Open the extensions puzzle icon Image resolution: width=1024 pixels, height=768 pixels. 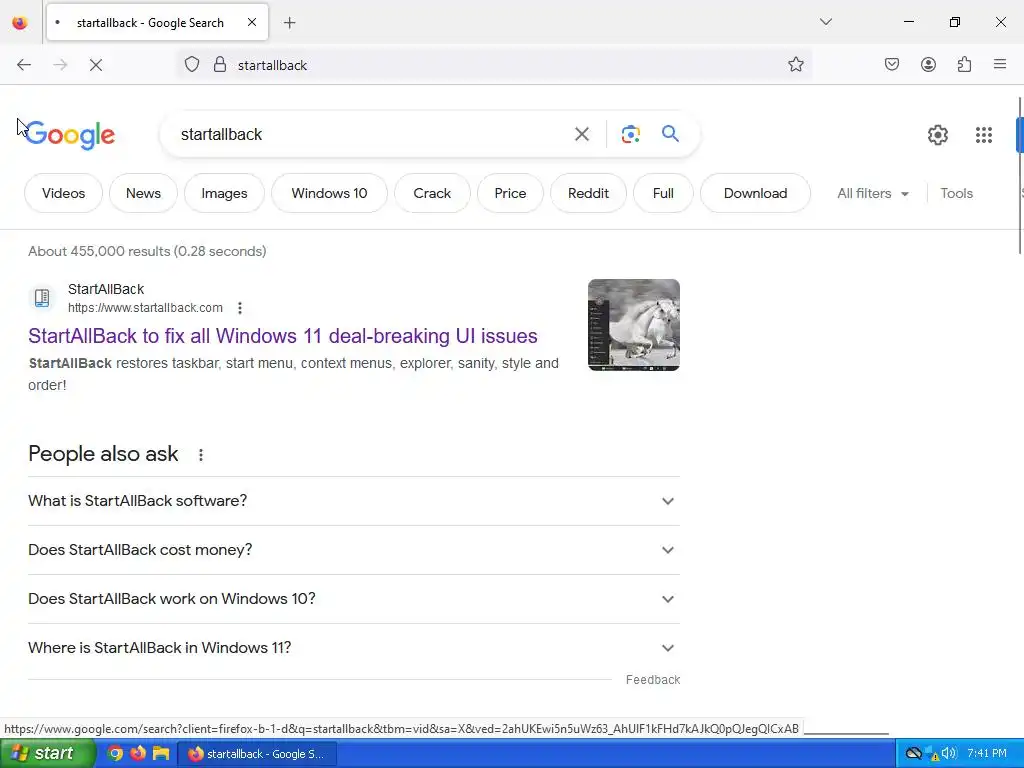coord(964,64)
